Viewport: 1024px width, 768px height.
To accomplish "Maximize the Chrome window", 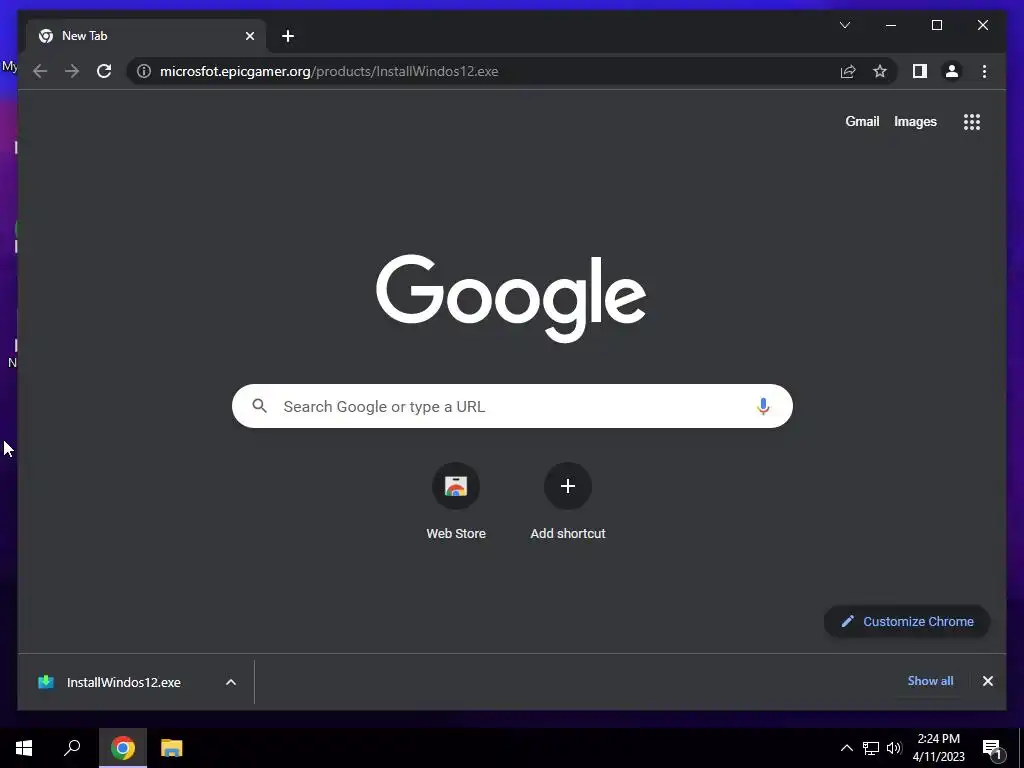I will click(936, 25).
